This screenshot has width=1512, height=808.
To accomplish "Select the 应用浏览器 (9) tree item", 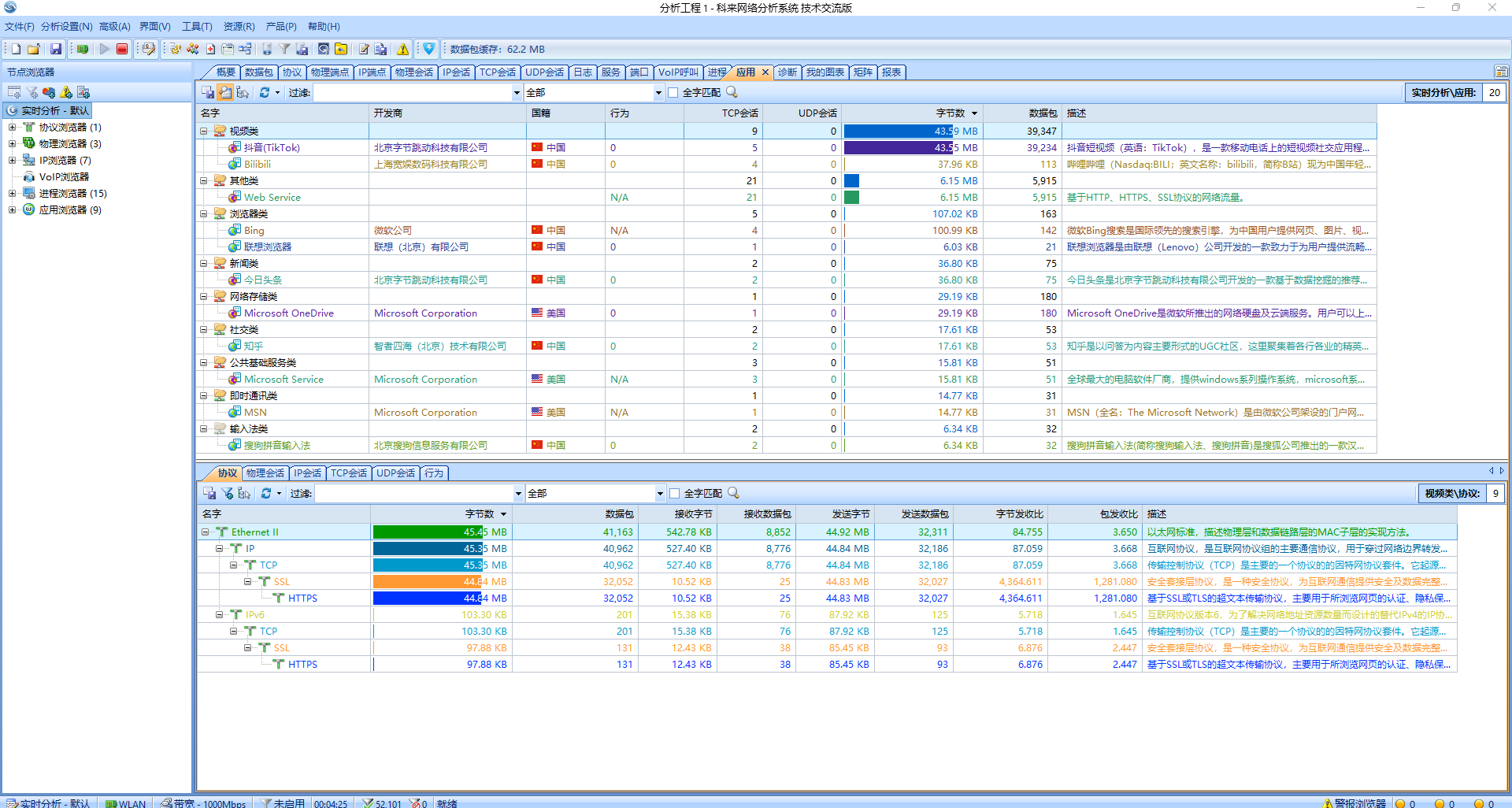I will [70, 209].
